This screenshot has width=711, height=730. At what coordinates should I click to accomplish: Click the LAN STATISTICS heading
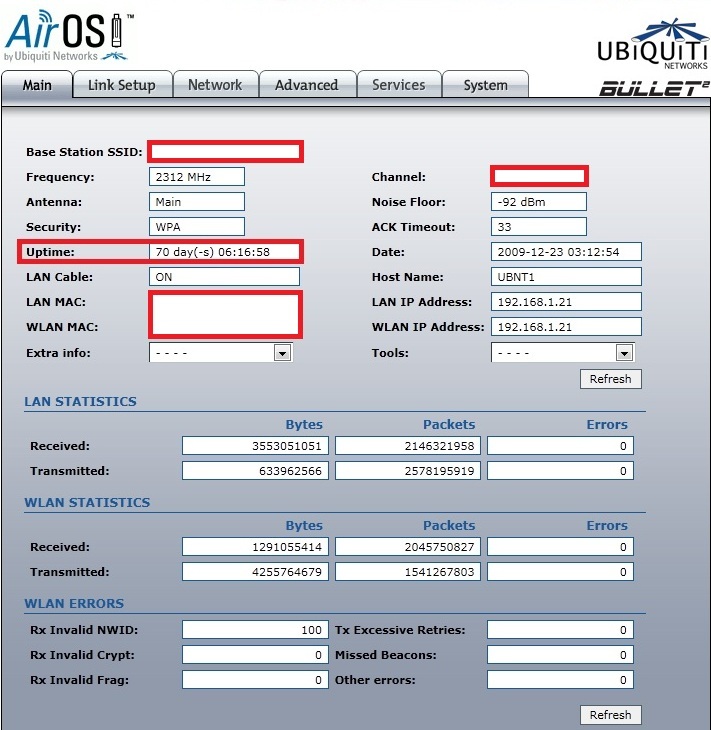point(81,401)
